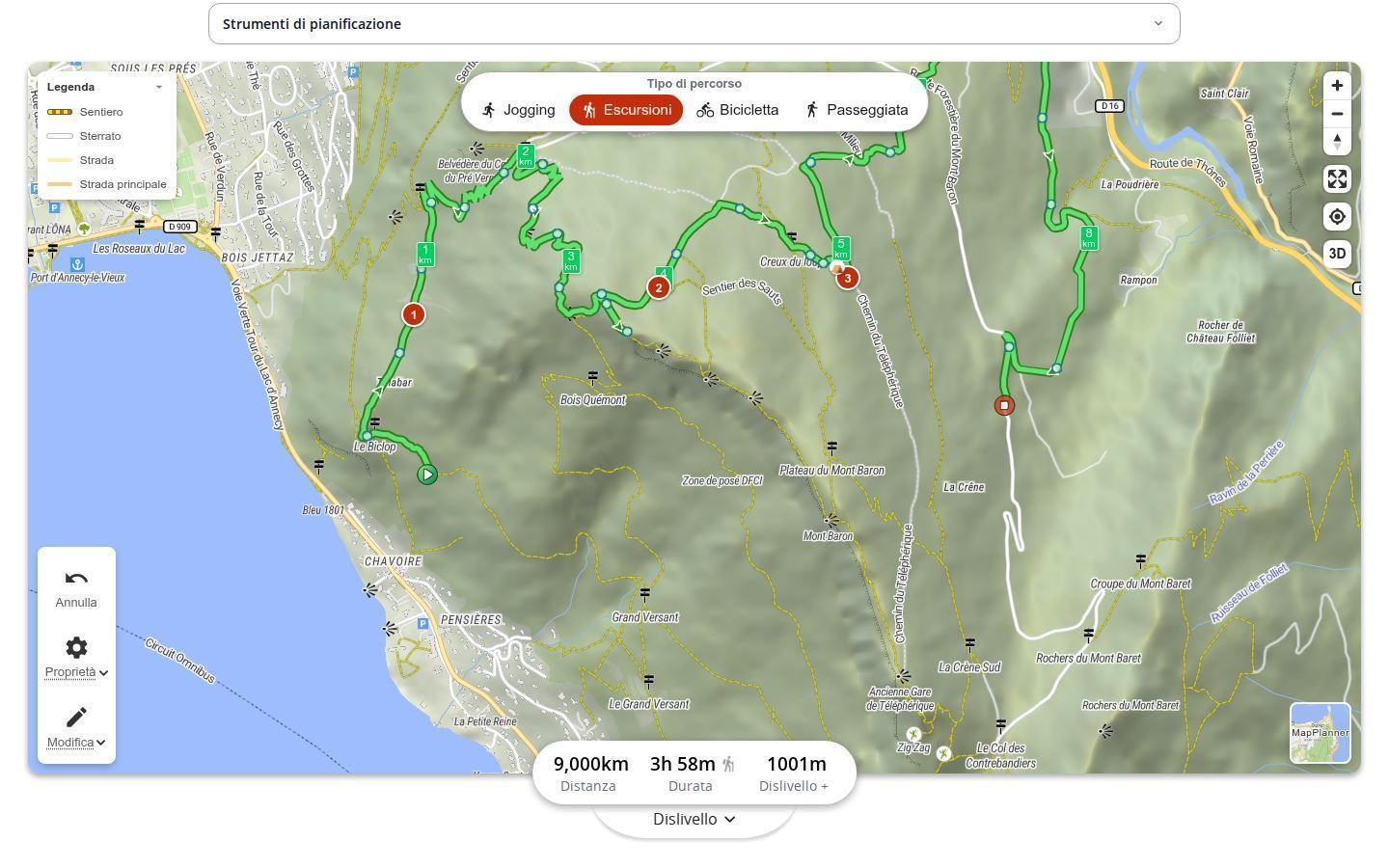The height and width of the screenshot is (868, 1389).
Task: Click the anchor icon at Port d'Annecy-le-Vieux
Action: pyautogui.click(x=77, y=263)
